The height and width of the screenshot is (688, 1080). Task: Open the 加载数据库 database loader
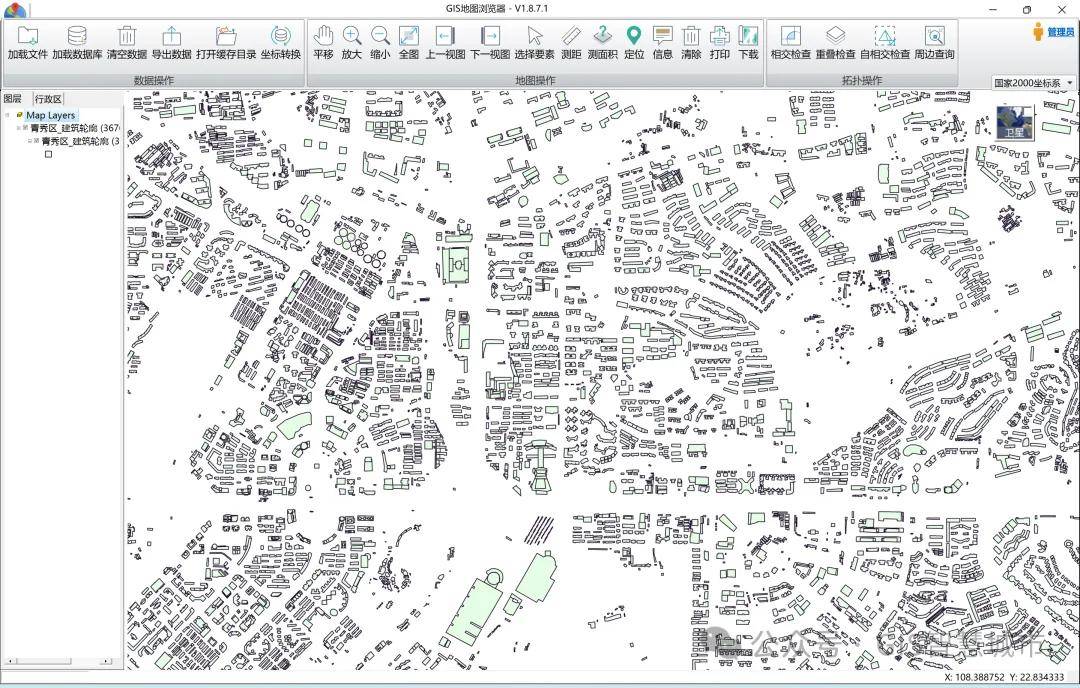pyautogui.click(x=77, y=42)
